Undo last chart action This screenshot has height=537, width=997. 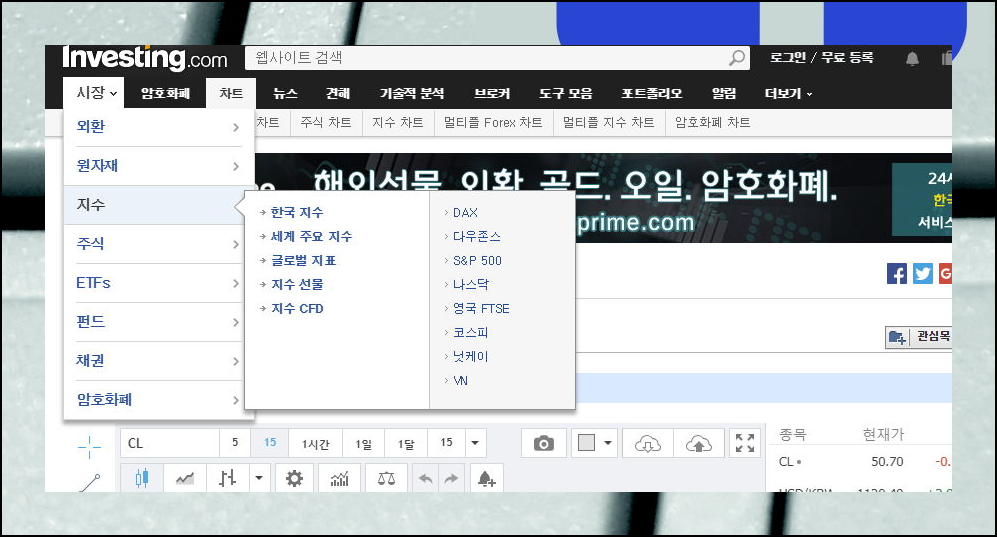tap(426, 478)
